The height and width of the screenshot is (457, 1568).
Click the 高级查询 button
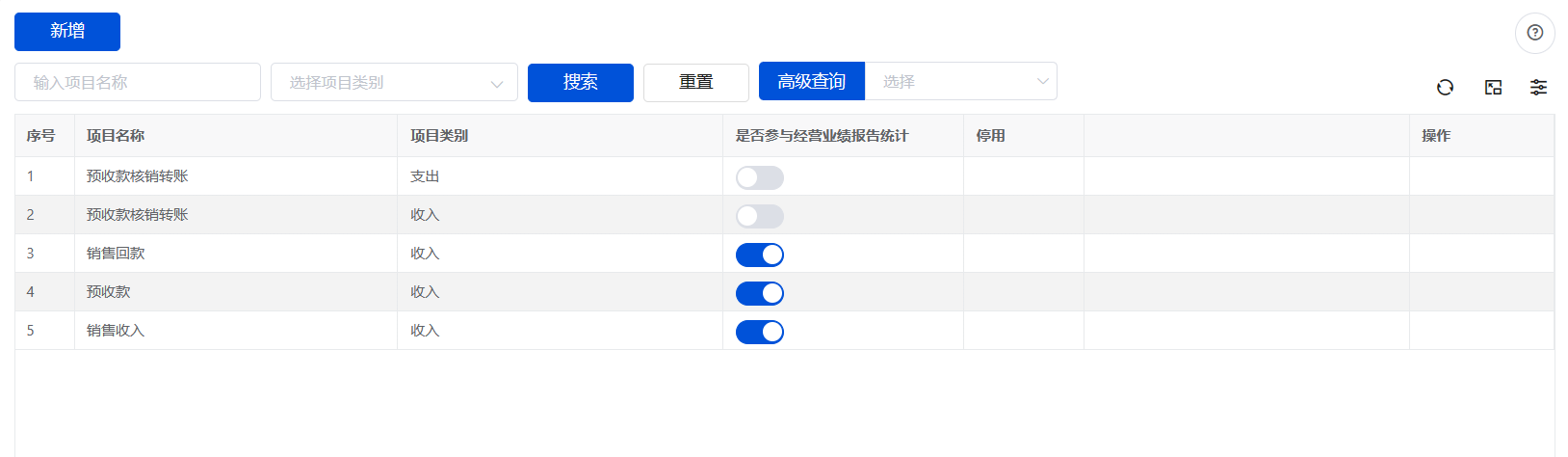[x=812, y=81]
